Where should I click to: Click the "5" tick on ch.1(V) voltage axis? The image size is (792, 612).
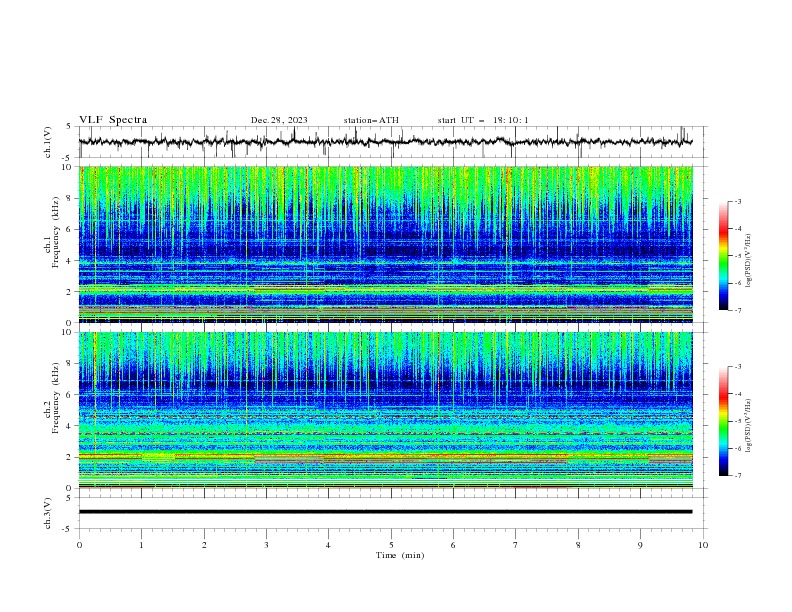pyautogui.click(x=69, y=126)
